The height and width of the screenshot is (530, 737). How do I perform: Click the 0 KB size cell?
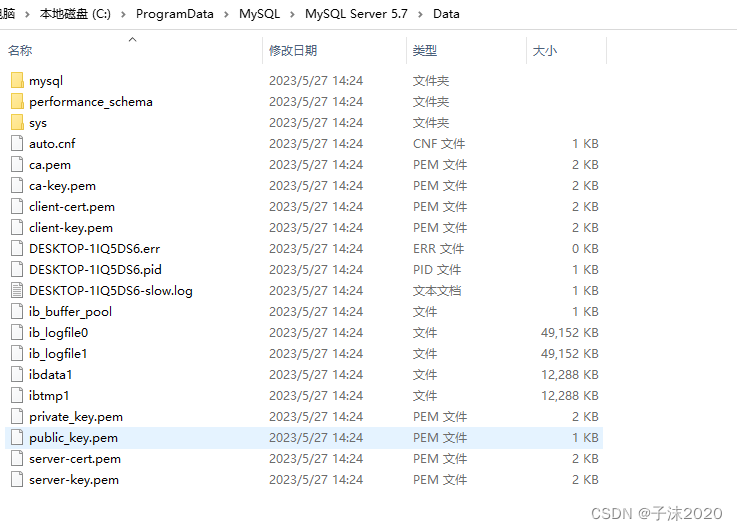pyautogui.click(x=585, y=249)
